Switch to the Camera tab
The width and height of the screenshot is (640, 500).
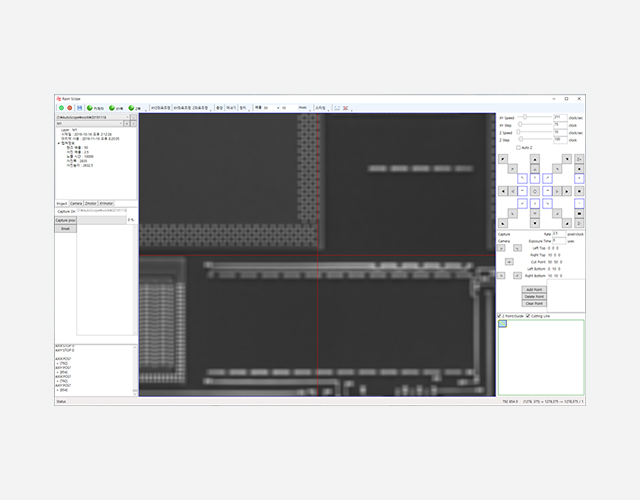click(76, 203)
